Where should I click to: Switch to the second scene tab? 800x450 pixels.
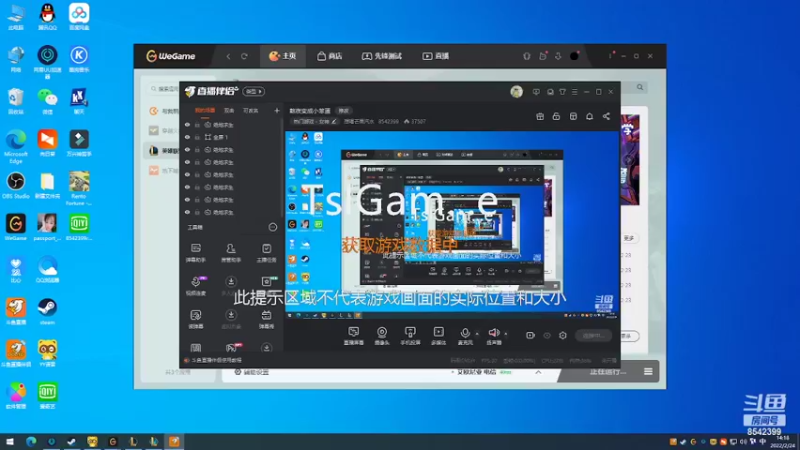click(x=229, y=110)
